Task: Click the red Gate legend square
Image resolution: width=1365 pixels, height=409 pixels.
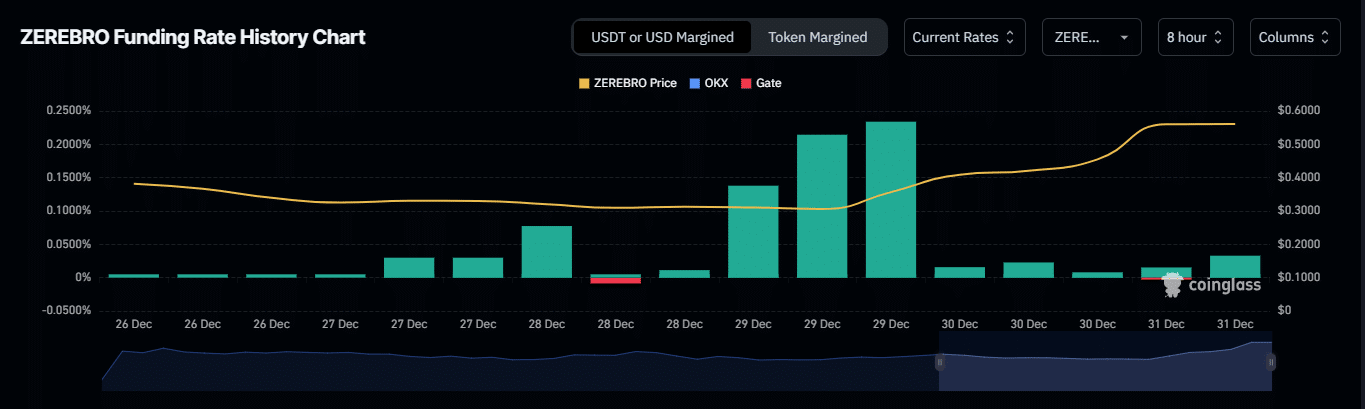Action: [746, 83]
